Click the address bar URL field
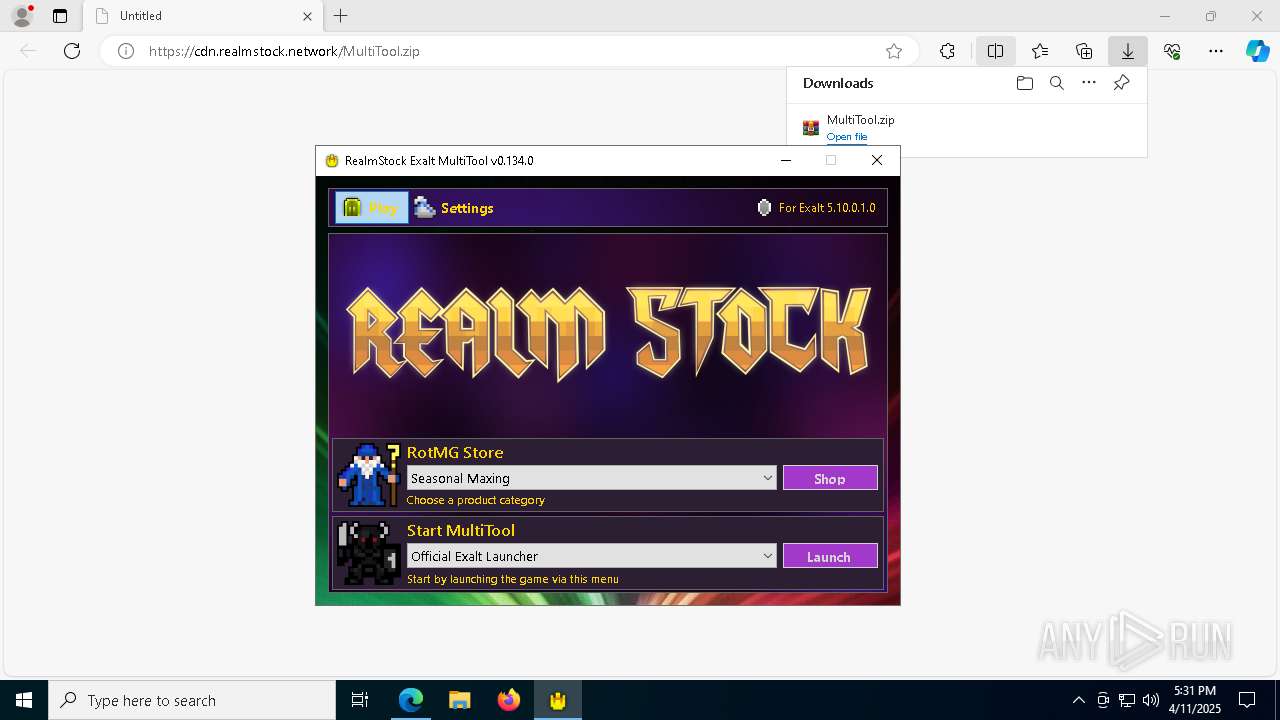Screen dimensions: 1280x720 pyautogui.click(x=510, y=51)
